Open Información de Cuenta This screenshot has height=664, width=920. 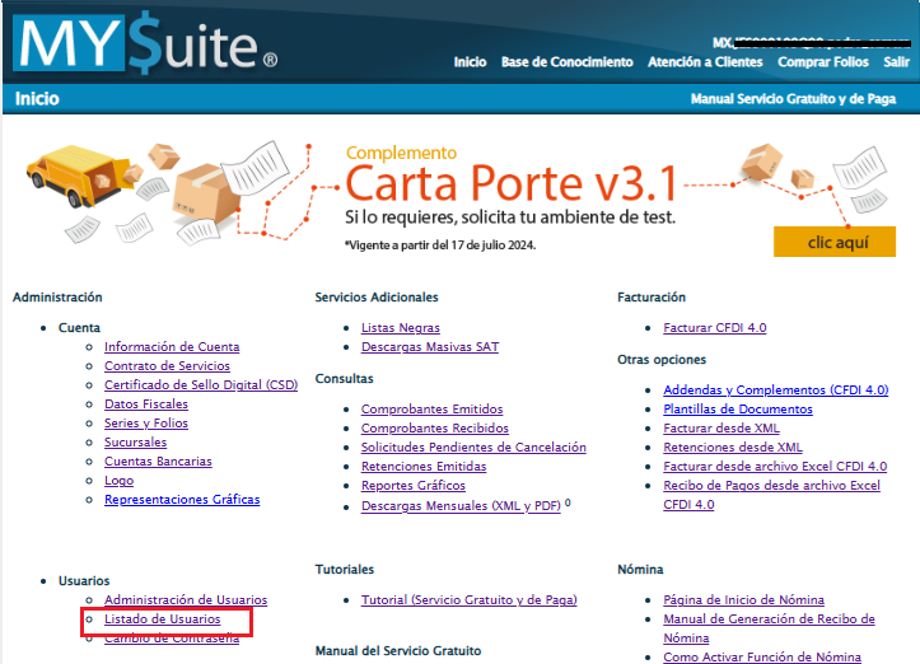coord(172,347)
